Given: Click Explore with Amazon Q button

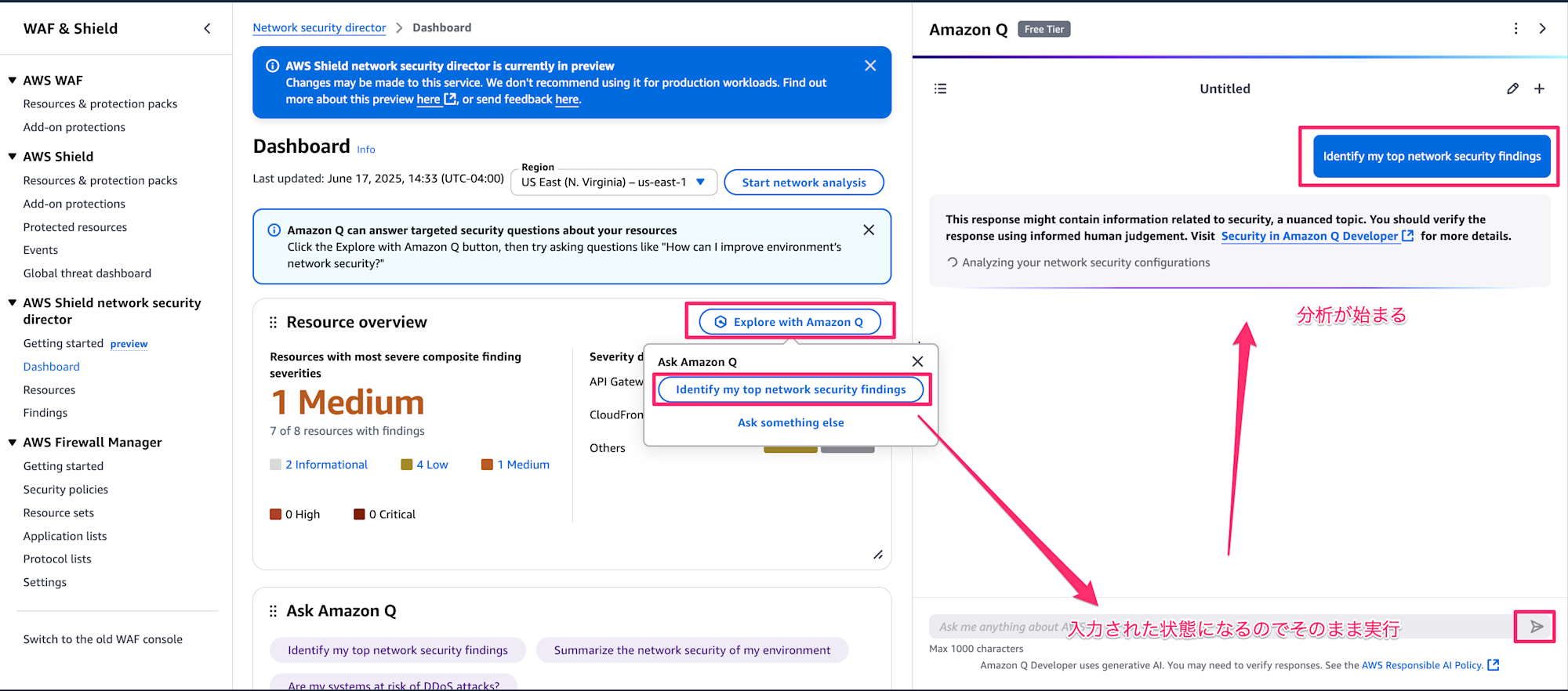Looking at the screenshot, I should click(789, 322).
